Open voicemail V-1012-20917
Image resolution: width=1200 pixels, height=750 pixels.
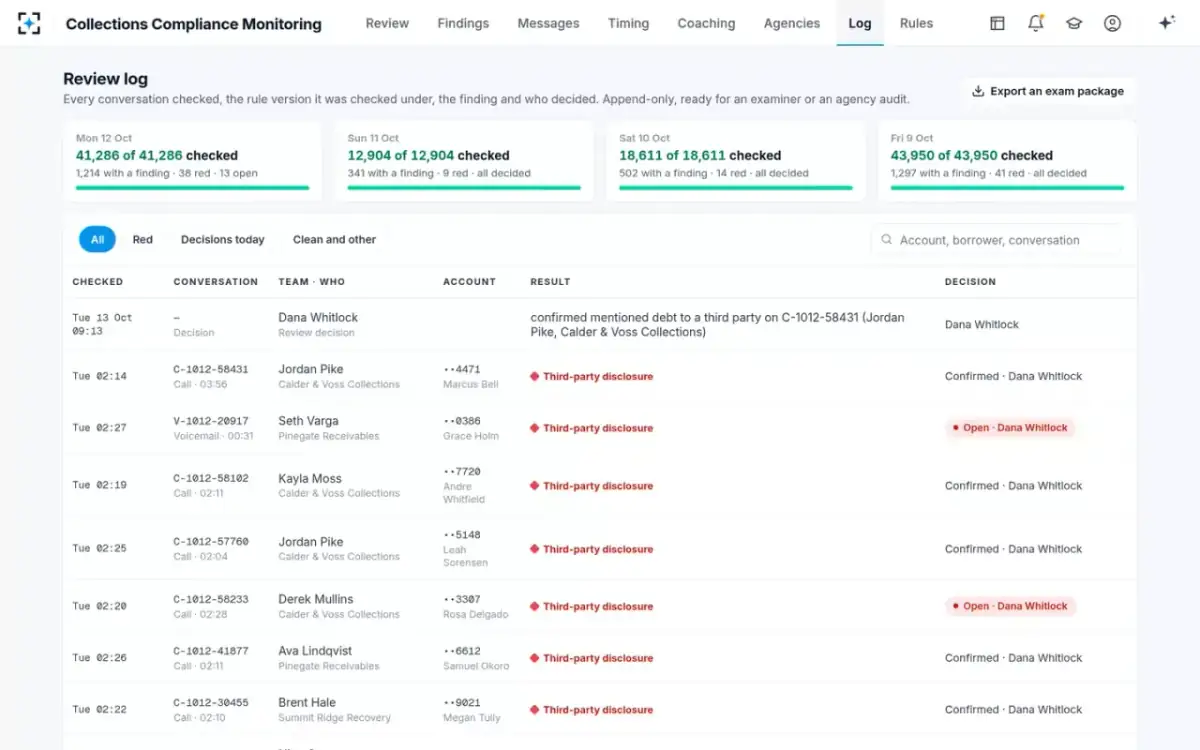pos(211,421)
